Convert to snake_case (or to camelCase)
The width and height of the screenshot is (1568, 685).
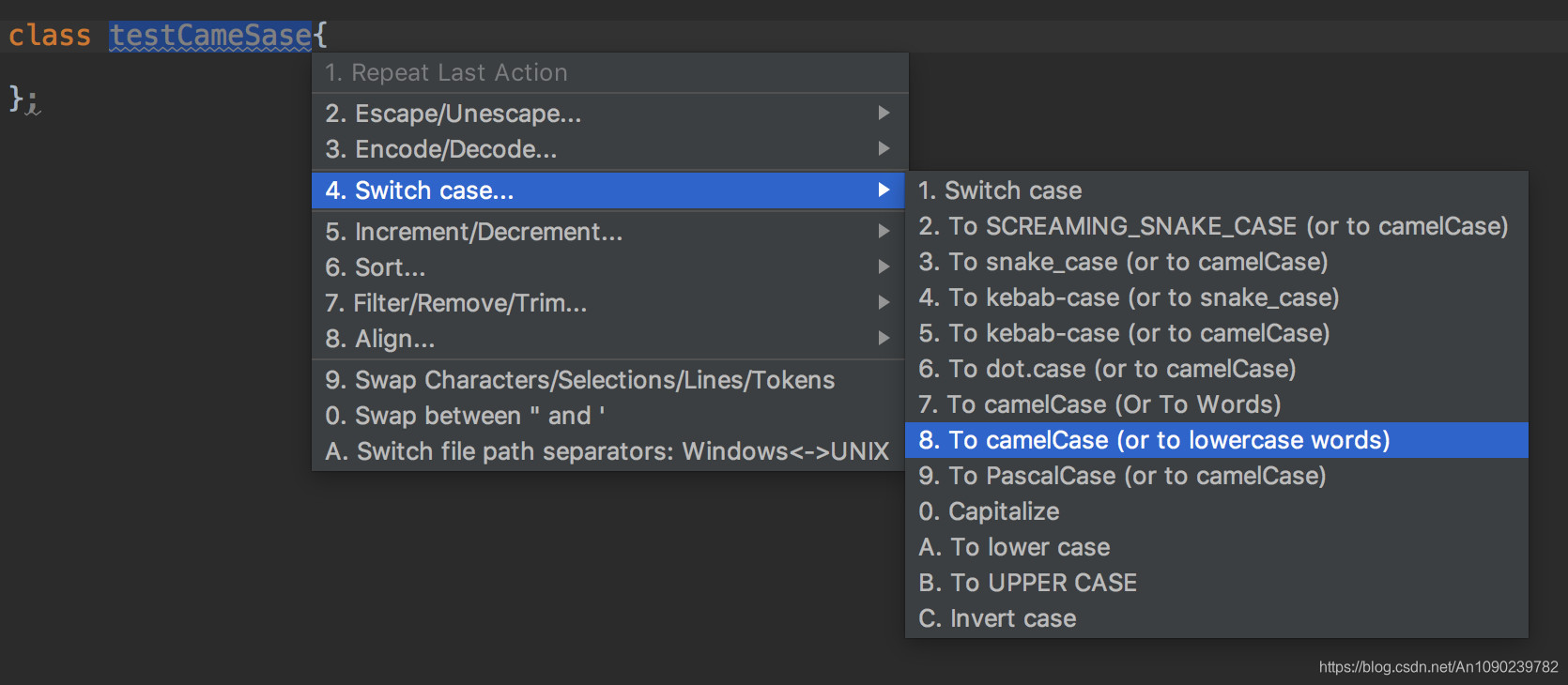[1217, 262]
